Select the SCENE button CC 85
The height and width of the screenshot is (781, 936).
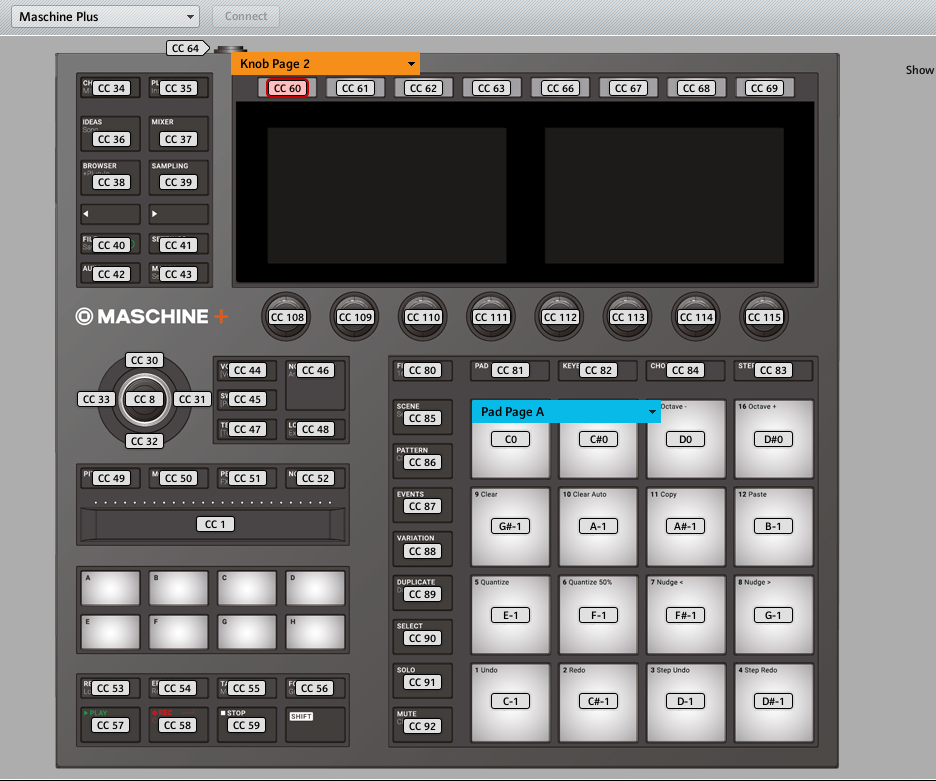423,417
